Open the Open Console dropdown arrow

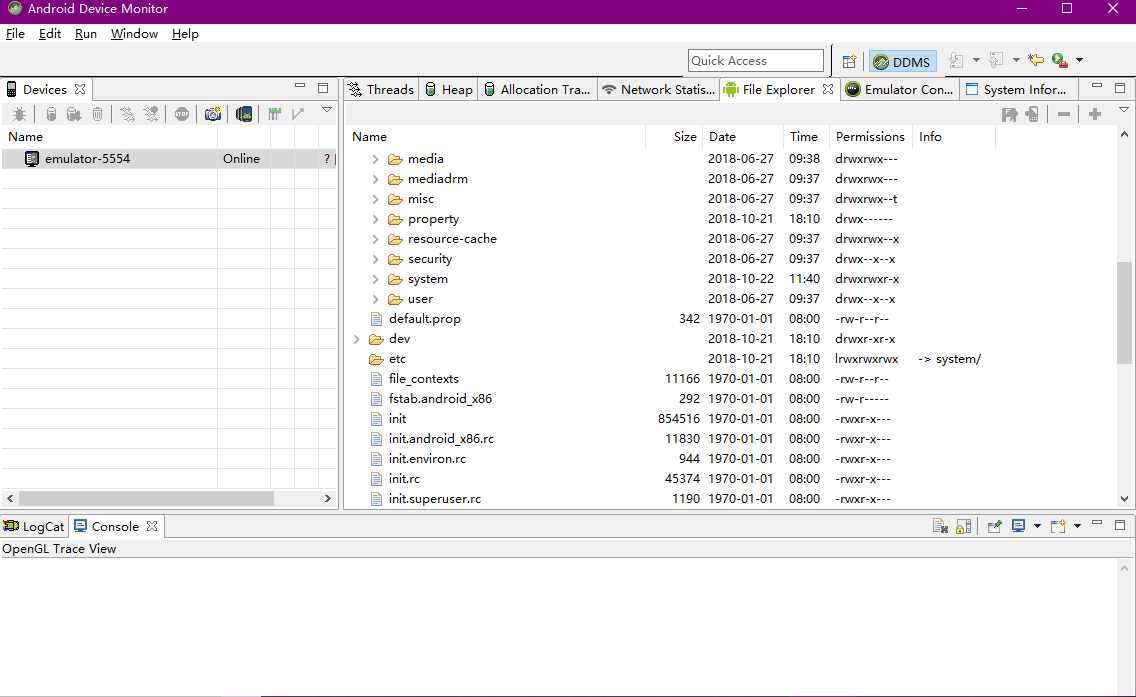[1077, 526]
